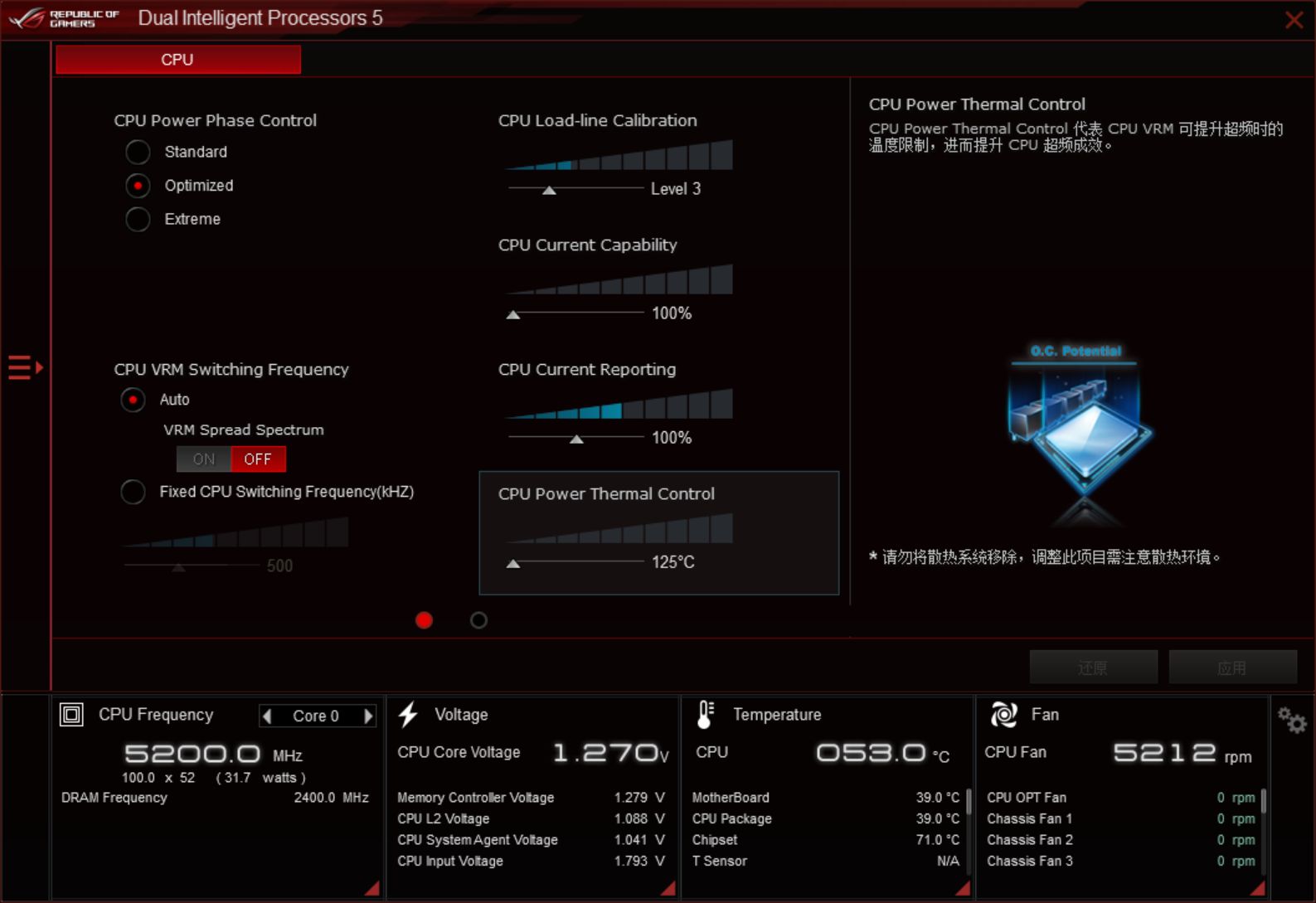The height and width of the screenshot is (903, 1316).
Task: Close the Dual Intelligent Processors 5 window
Action: click(1294, 20)
